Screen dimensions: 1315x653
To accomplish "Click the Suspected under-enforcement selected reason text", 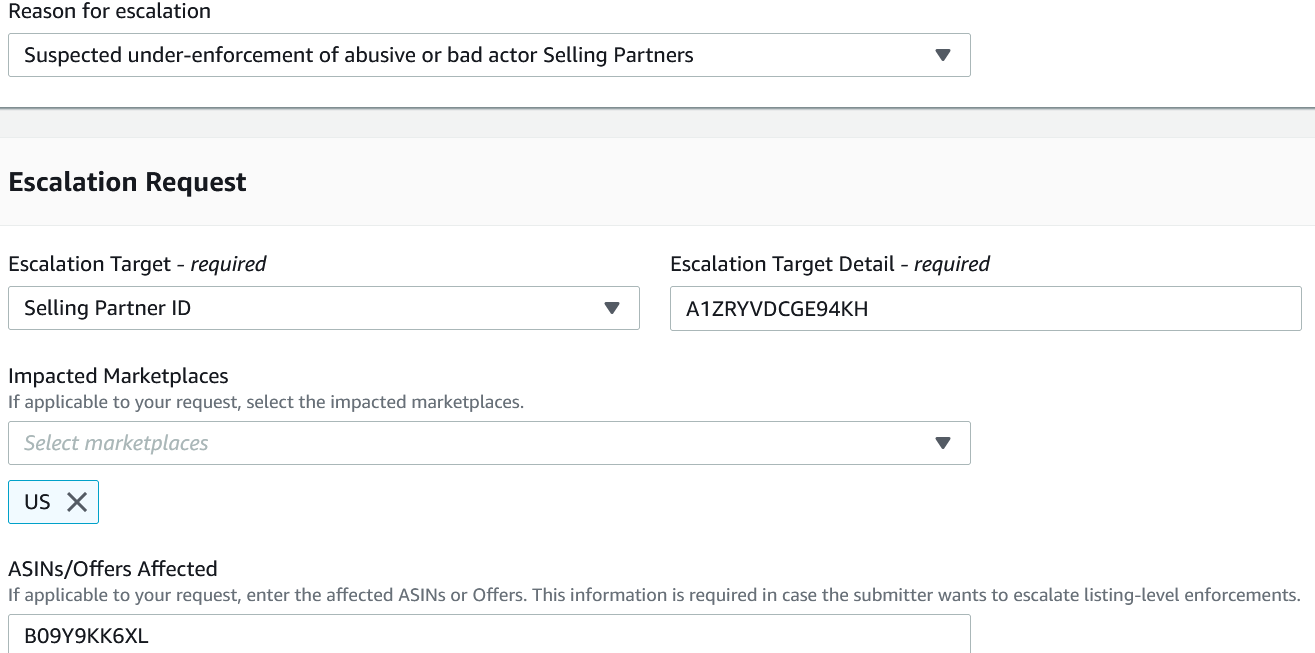I will coord(358,55).
